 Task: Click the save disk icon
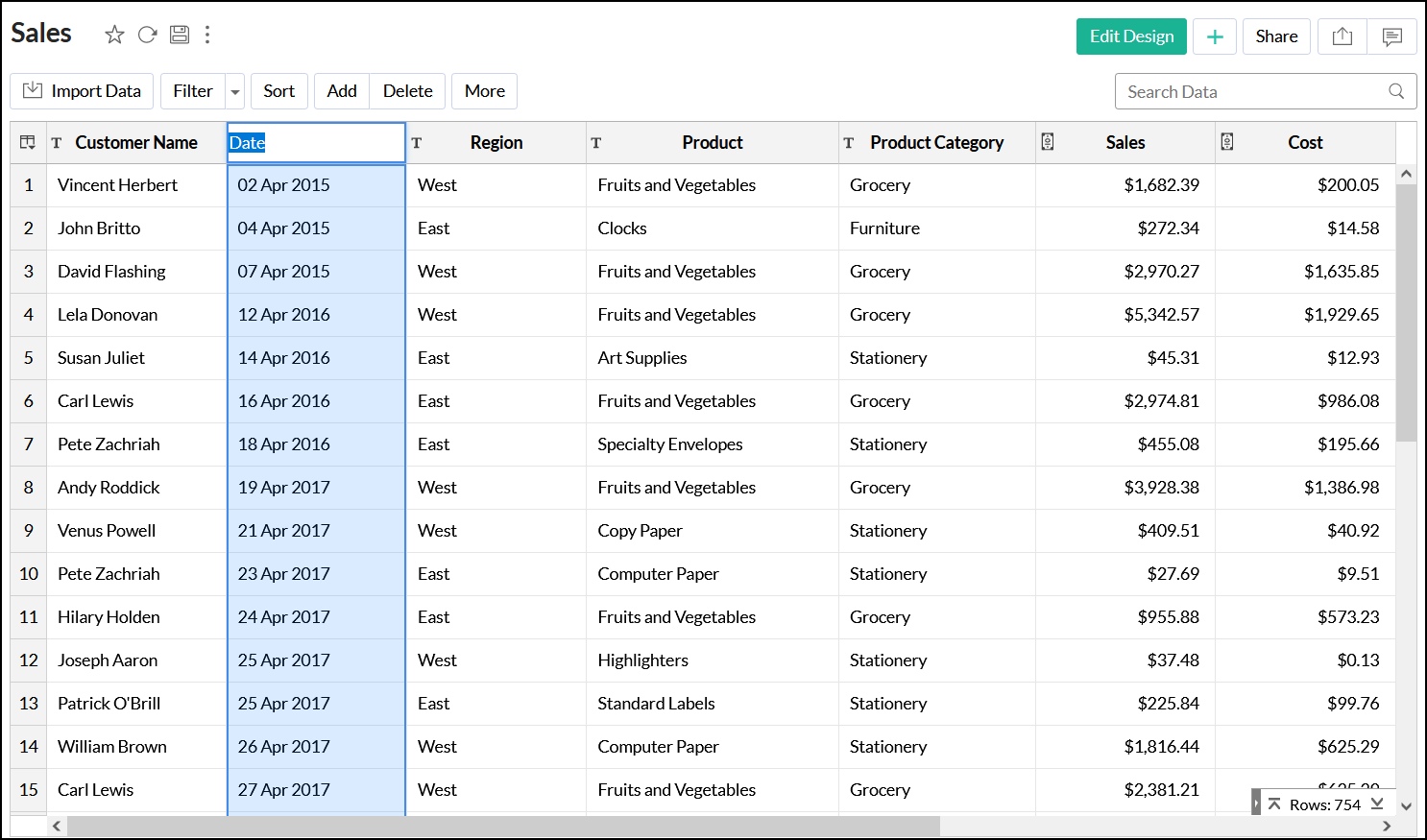tap(180, 36)
